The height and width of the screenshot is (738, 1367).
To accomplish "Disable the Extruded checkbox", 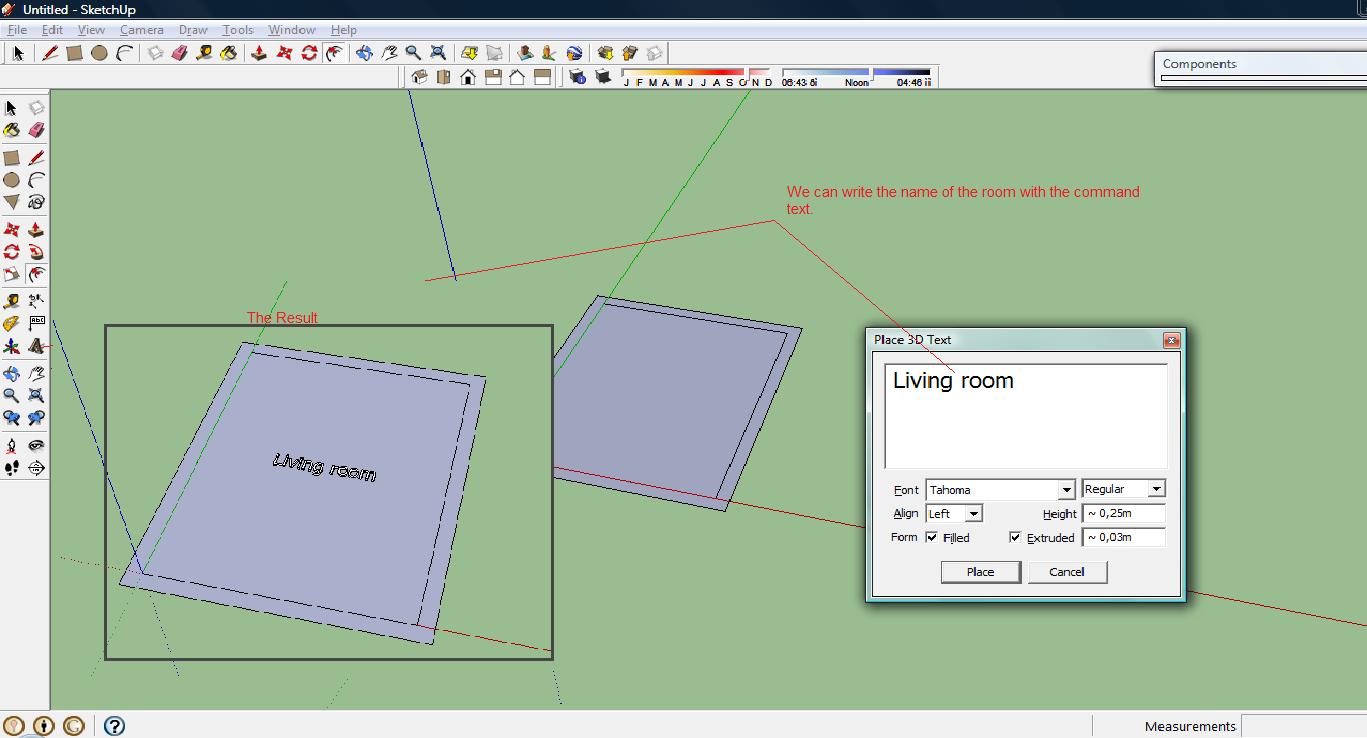I will (x=1015, y=537).
